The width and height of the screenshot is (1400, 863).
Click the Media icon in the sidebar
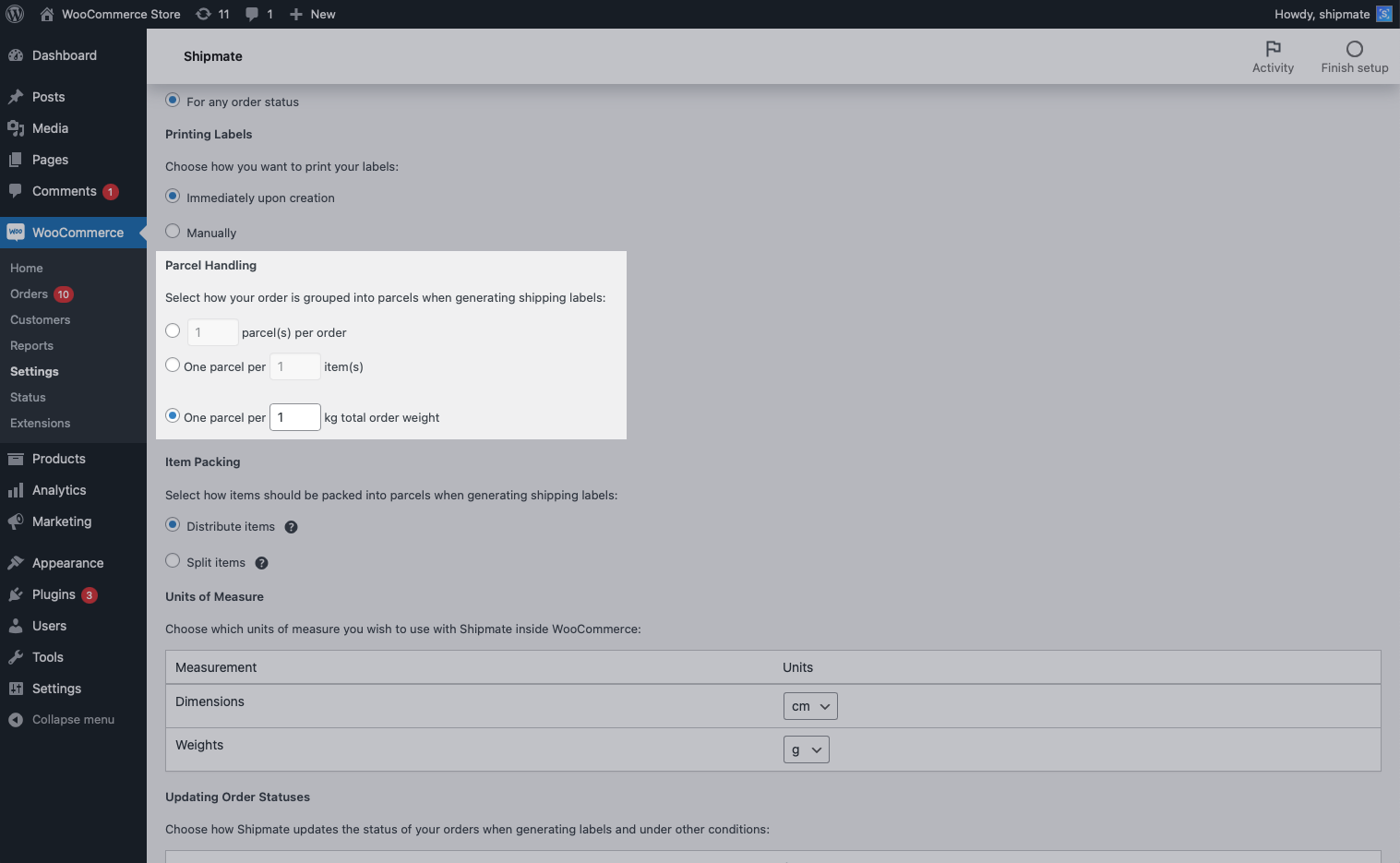pos(16,128)
